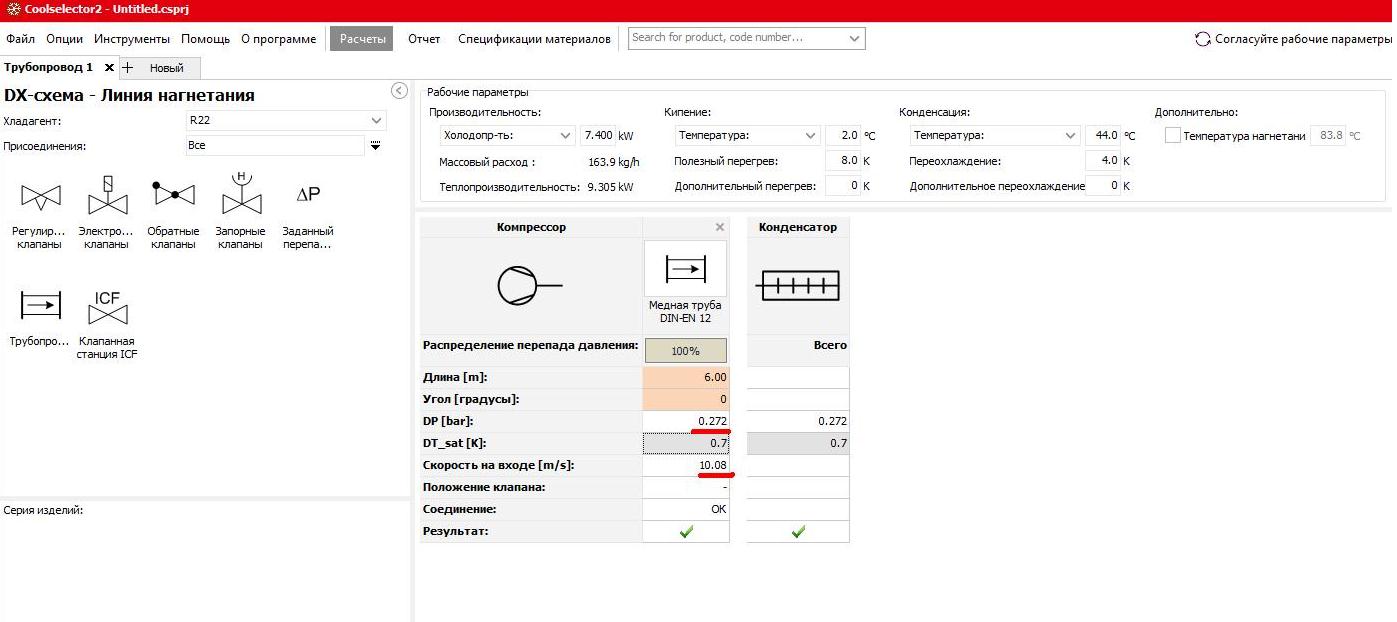Choose the Электро... клапаны solenoid valve icon
This screenshot has height=622, width=1397.
[x=107, y=196]
